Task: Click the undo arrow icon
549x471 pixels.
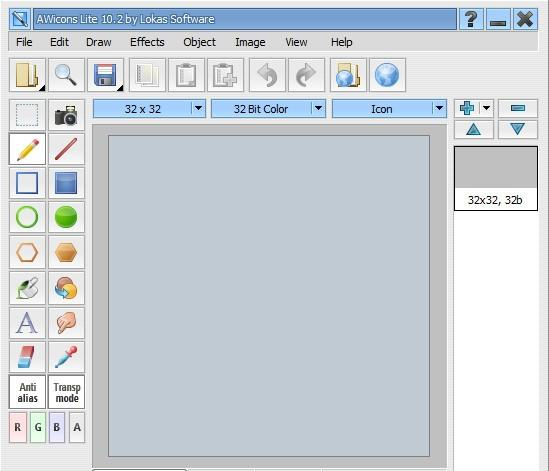Action: [267, 75]
